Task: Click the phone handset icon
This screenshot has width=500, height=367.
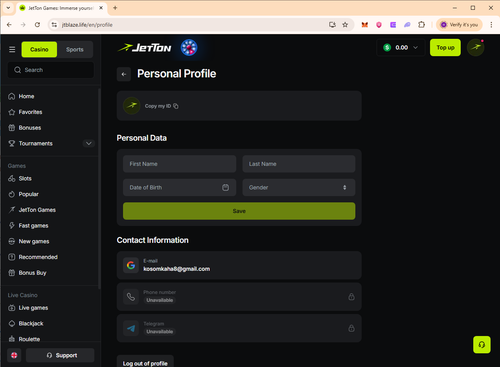Action: pyautogui.click(x=131, y=297)
